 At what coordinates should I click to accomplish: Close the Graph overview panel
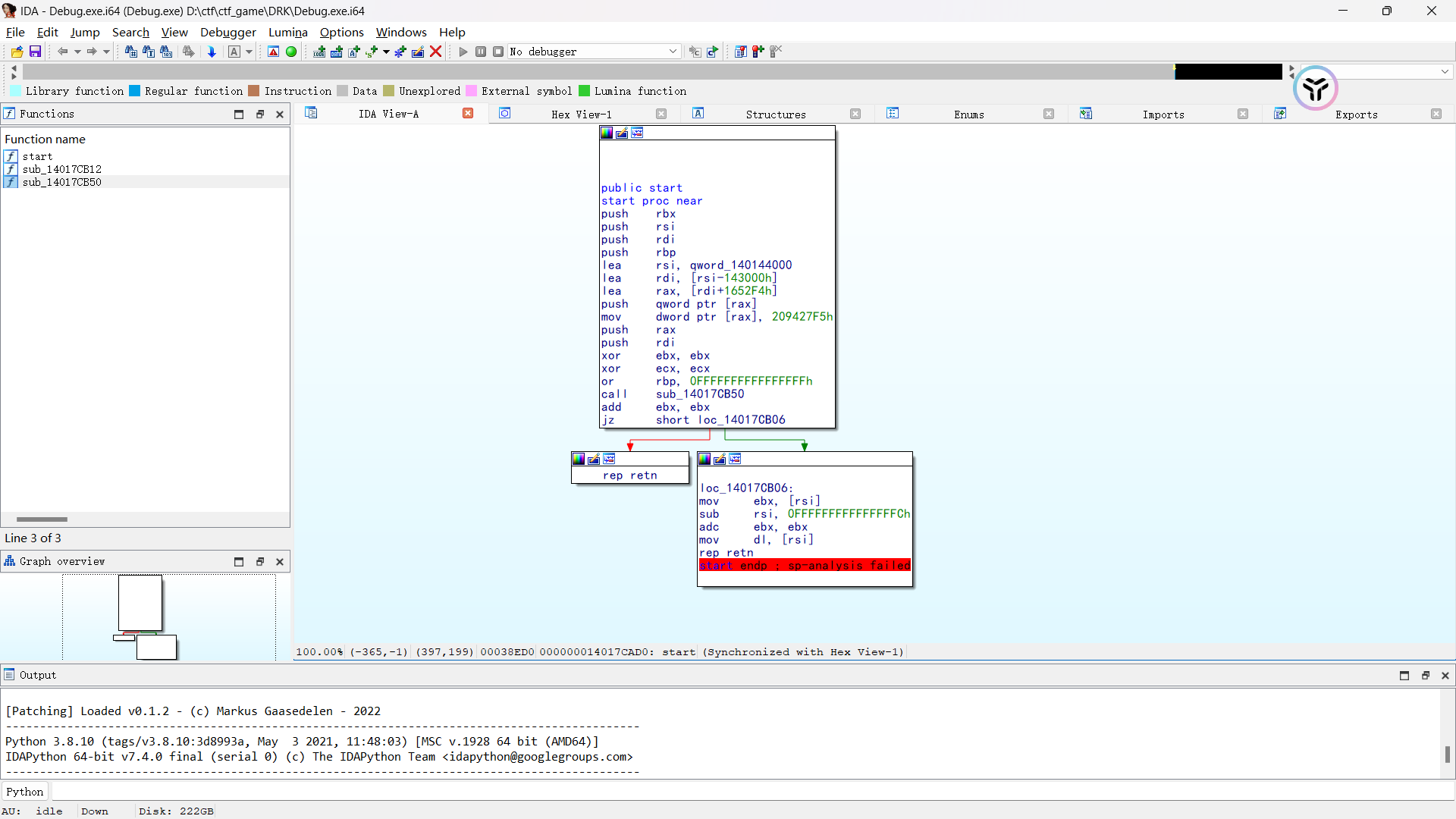pos(280,561)
